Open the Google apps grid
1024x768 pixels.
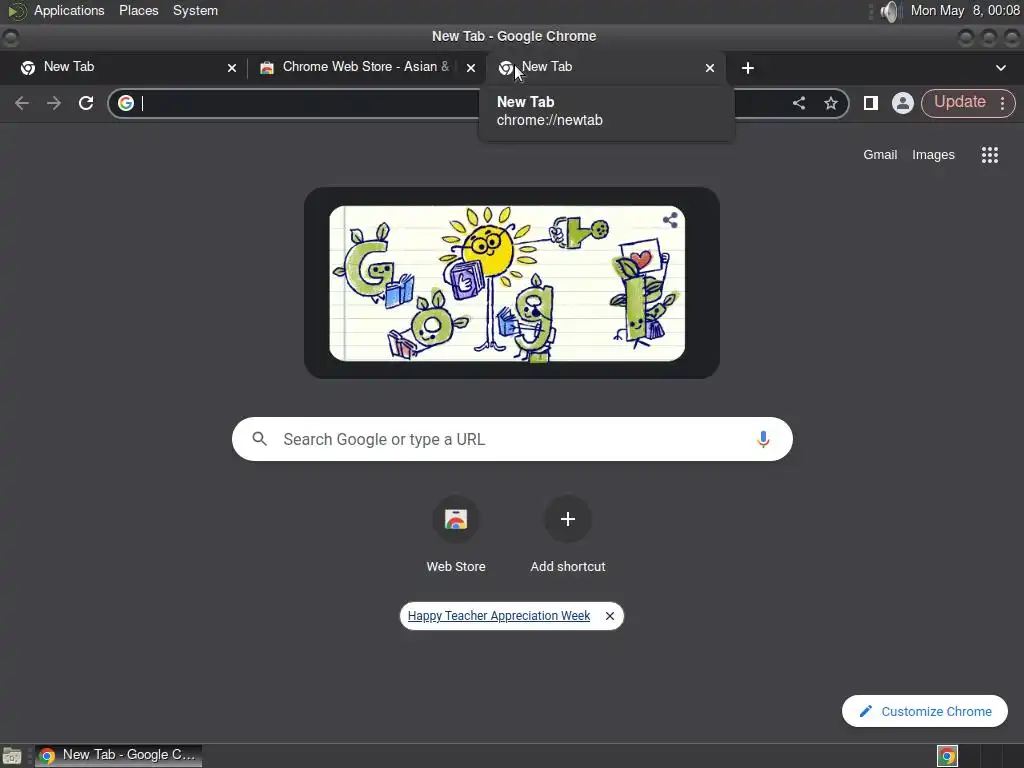pyautogui.click(x=989, y=155)
